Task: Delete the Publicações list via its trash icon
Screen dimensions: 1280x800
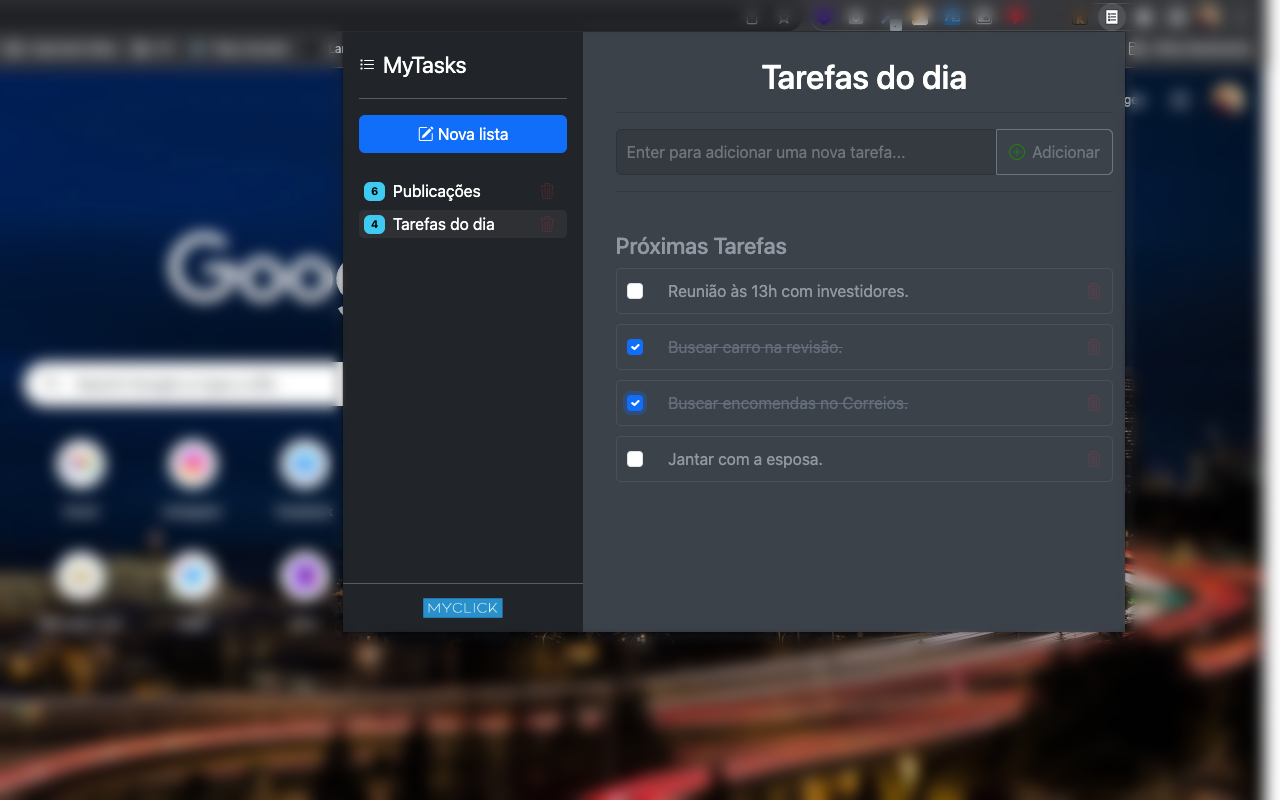Action: [547, 191]
